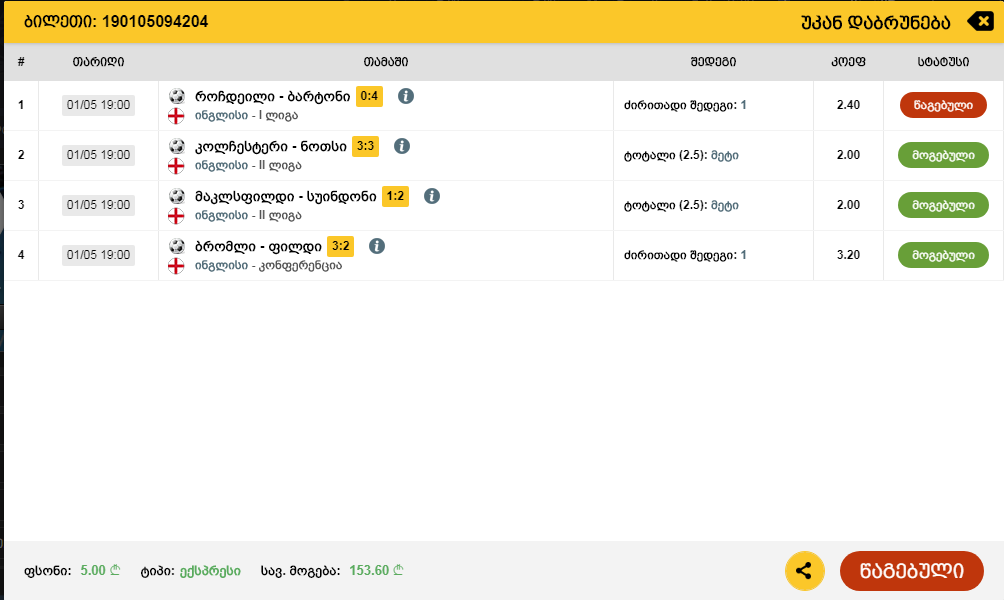
Task: Click match name ბრომლი - ფილდი
Action: pyautogui.click(x=258, y=247)
